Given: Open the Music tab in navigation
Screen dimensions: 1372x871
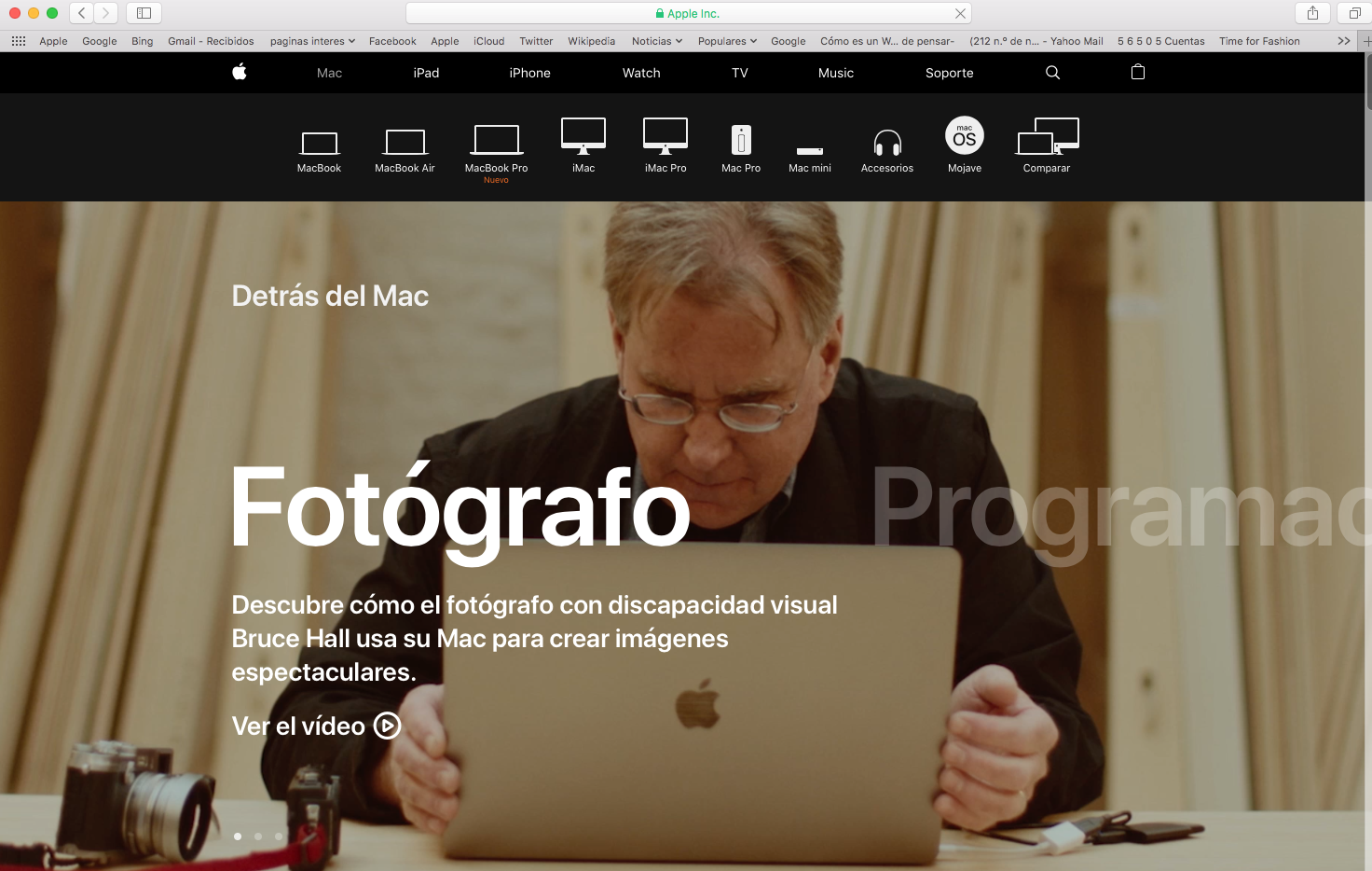Looking at the screenshot, I should tap(836, 73).
